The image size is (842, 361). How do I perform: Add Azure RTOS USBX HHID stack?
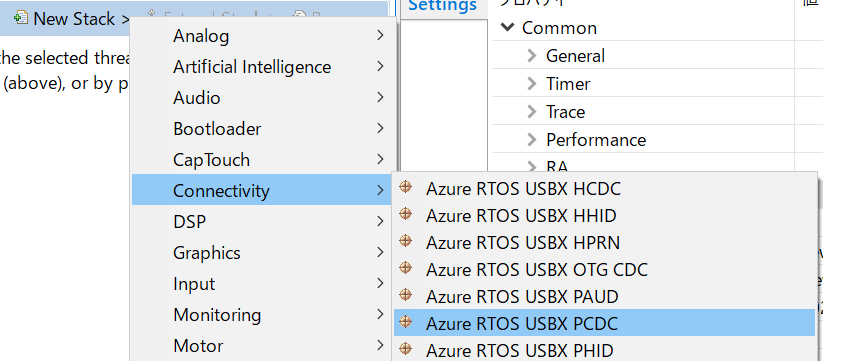tap(605, 215)
